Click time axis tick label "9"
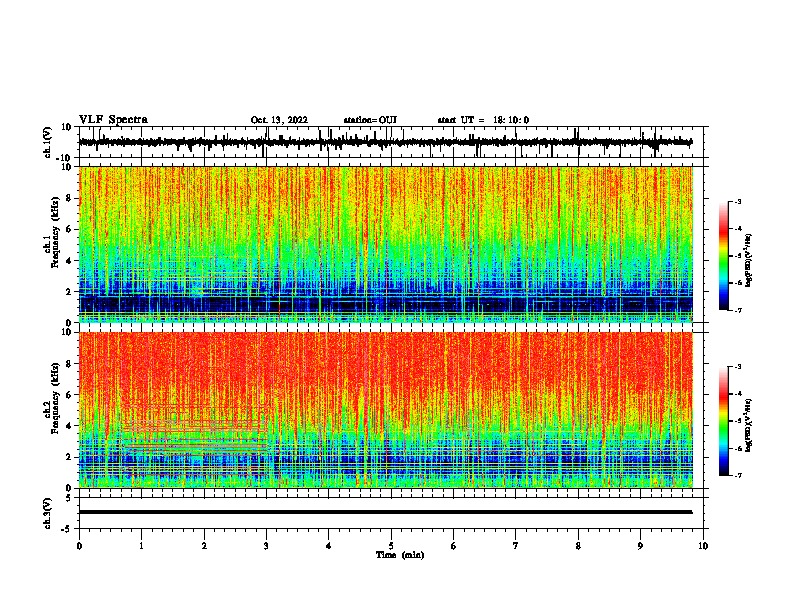This screenshot has width=792, height=612. [x=640, y=546]
